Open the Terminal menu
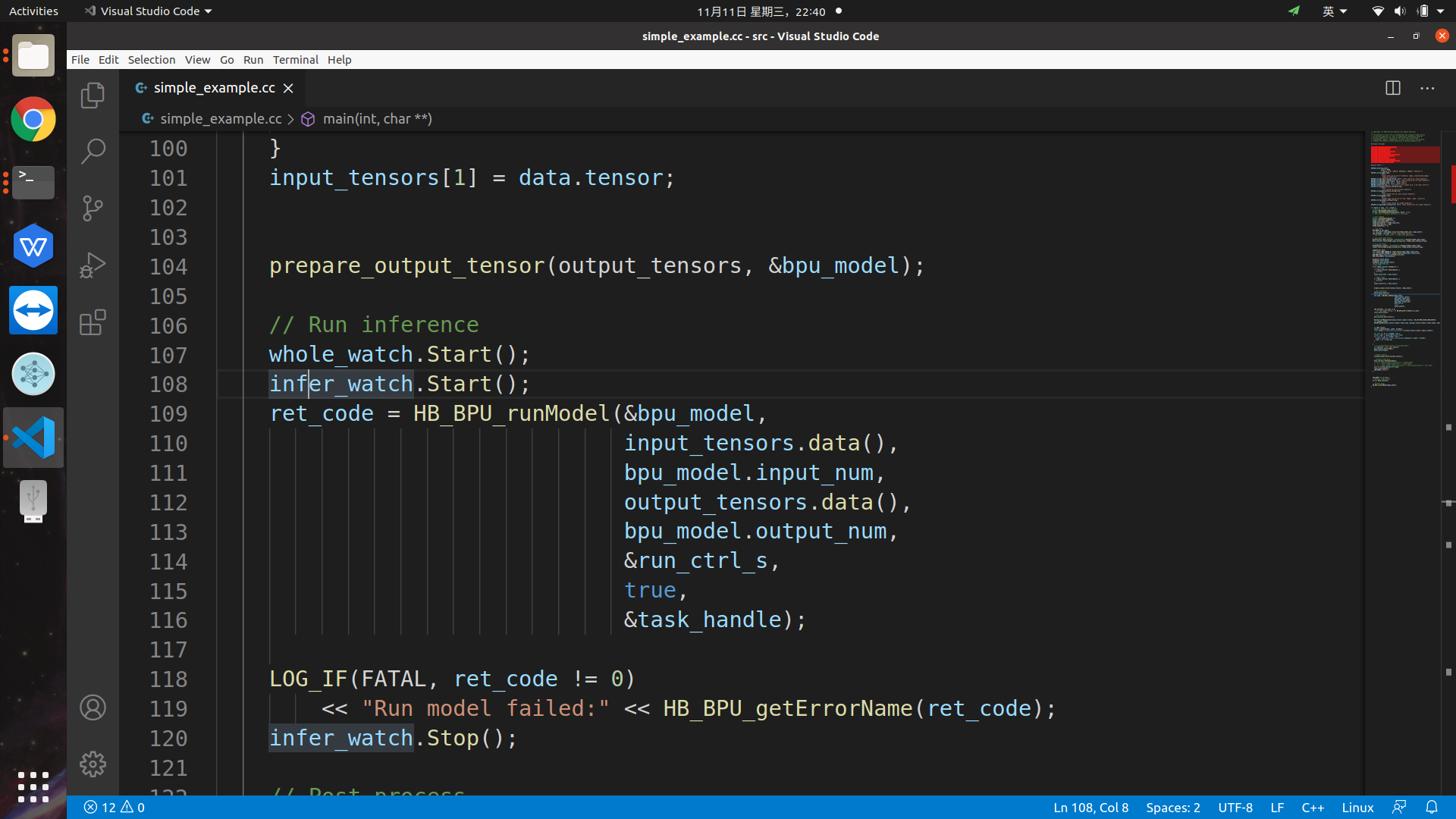The width and height of the screenshot is (1456, 819). pyautogui.click(x=295, y=60)
